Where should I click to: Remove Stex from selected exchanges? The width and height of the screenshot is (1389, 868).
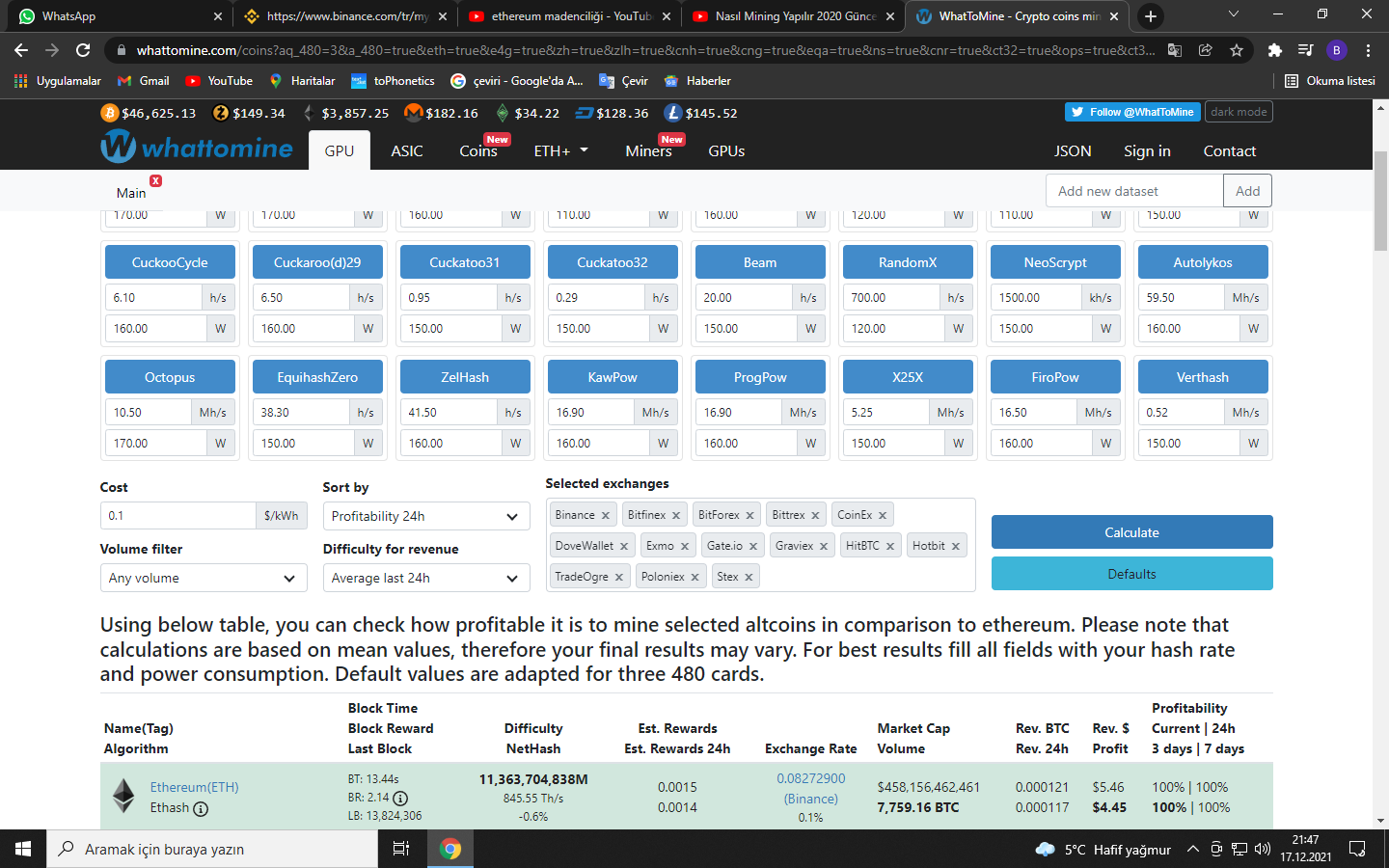pos(749,577)
